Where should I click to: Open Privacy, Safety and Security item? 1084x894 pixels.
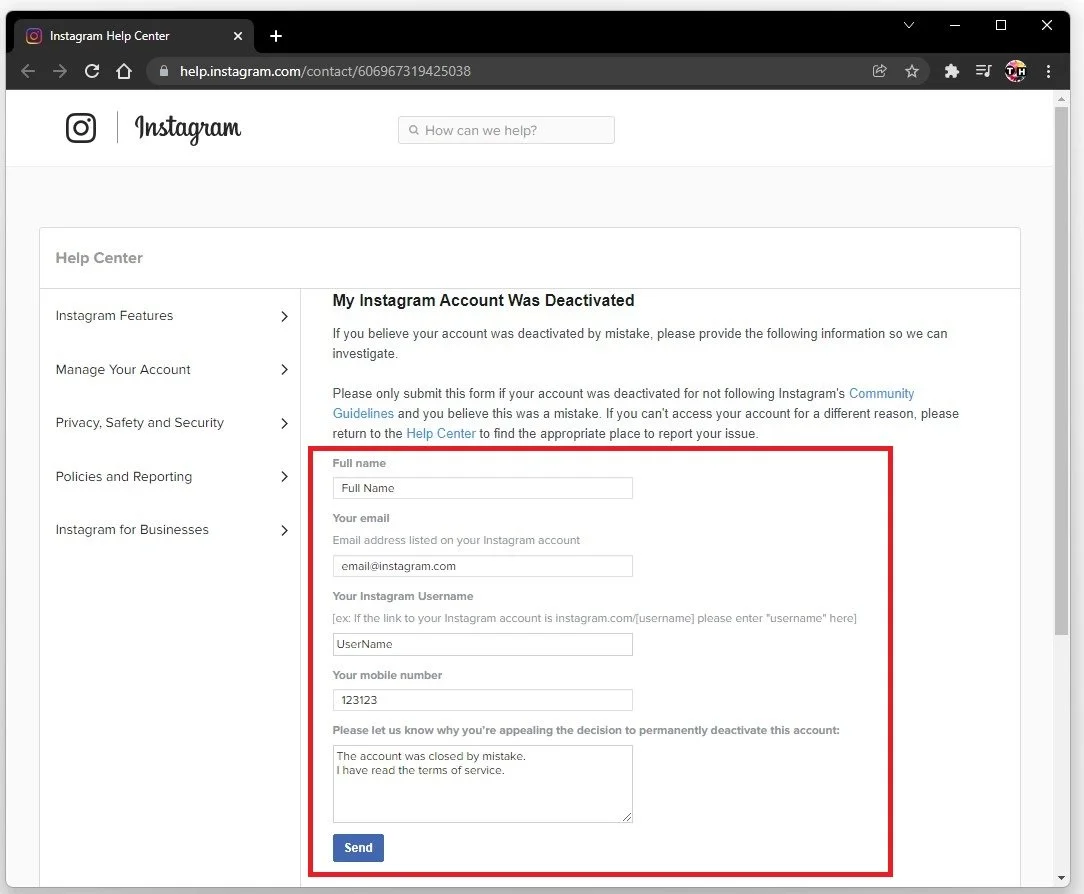pos(140,423)
